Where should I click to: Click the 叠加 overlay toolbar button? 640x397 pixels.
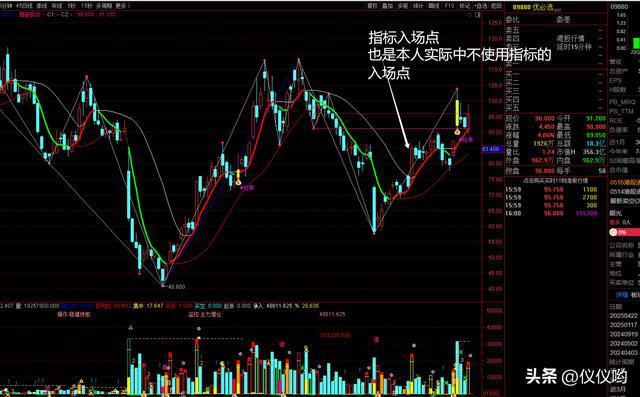[x=387, y=6]
